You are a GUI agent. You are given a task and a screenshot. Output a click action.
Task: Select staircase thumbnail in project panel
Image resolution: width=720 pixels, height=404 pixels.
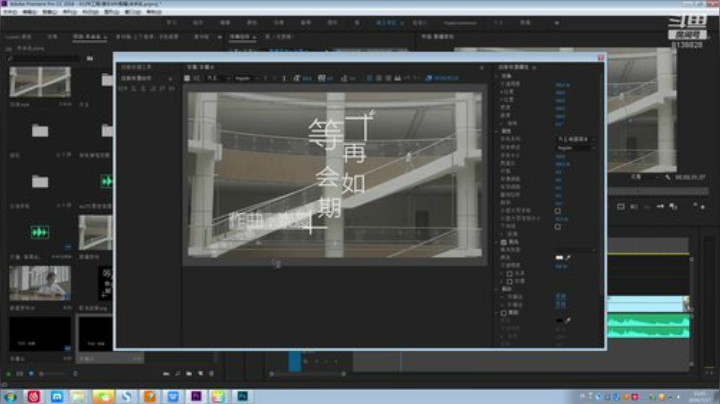pos(40,82)
